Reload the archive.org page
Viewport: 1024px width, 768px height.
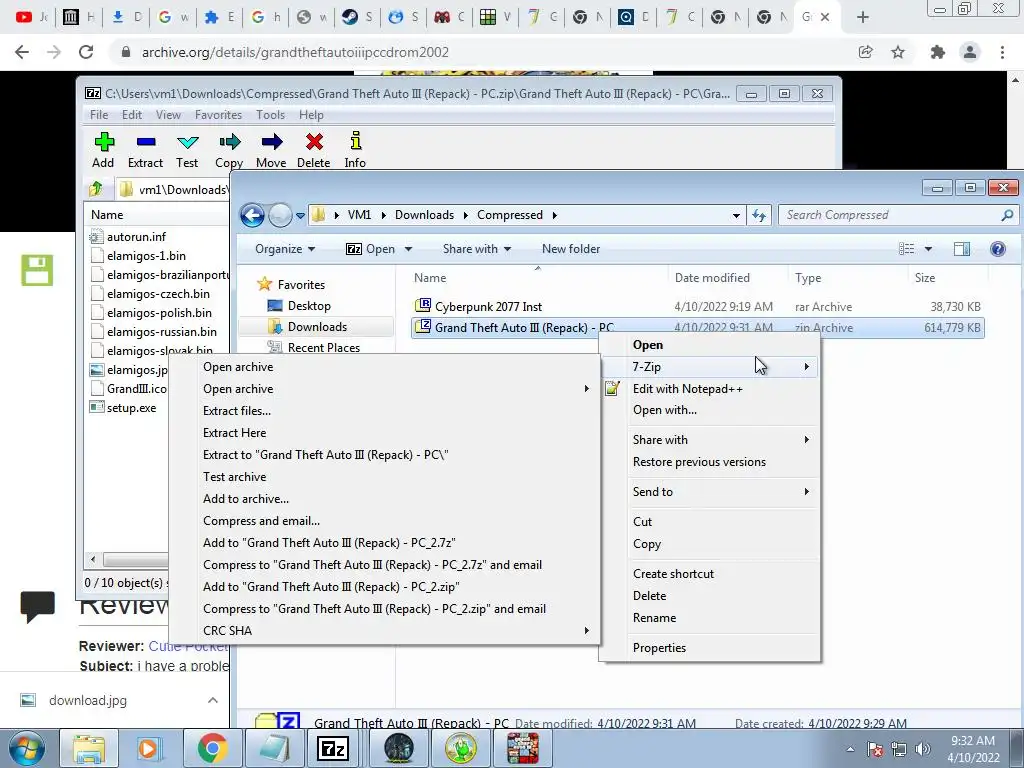(x=86, y=52)
